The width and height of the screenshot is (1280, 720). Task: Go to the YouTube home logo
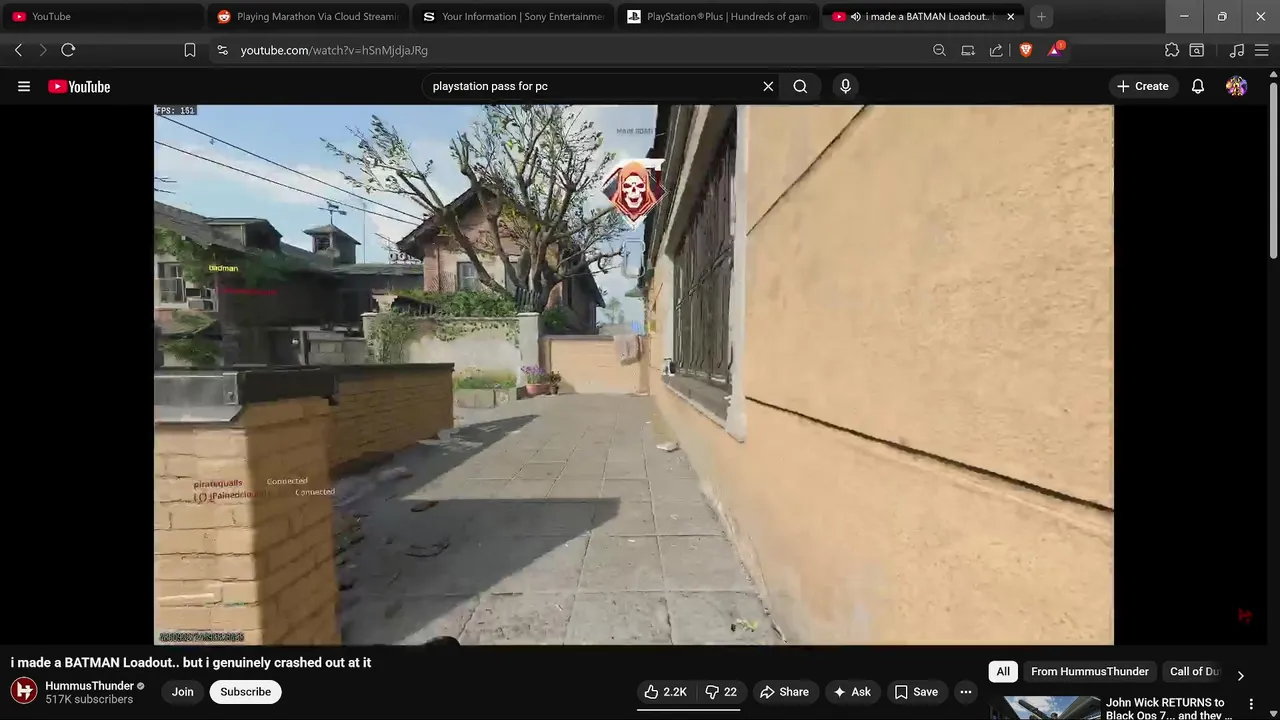coord(79,86)
